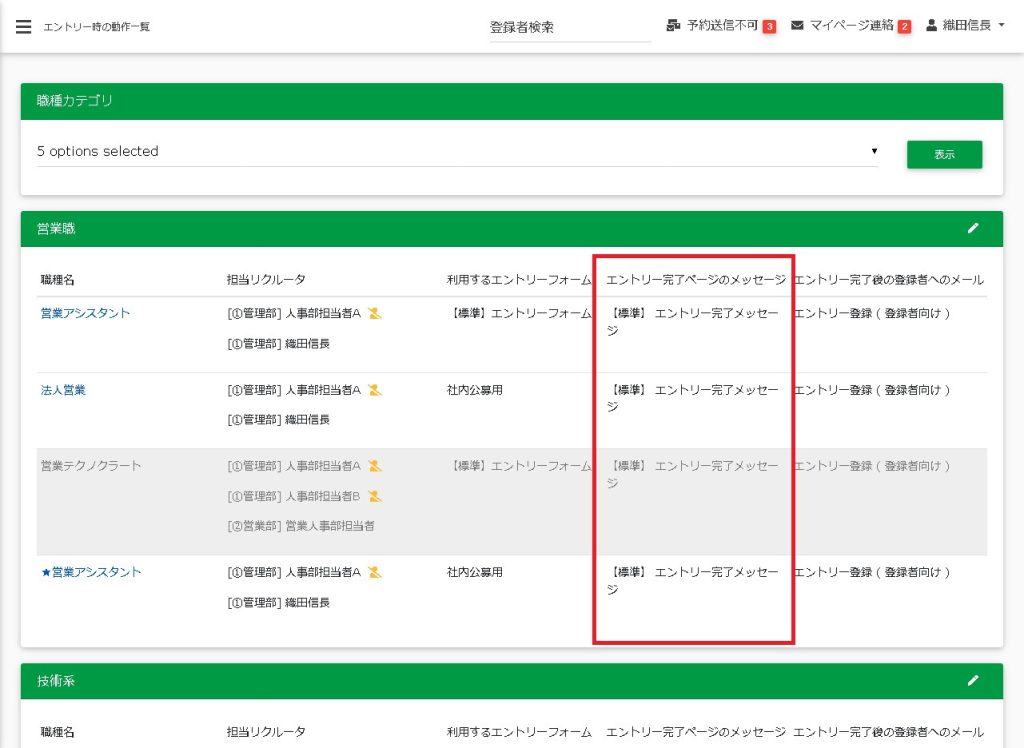
Task: Click notification-off icon beside 人事部担当者B
Action: tap(375, 496)
